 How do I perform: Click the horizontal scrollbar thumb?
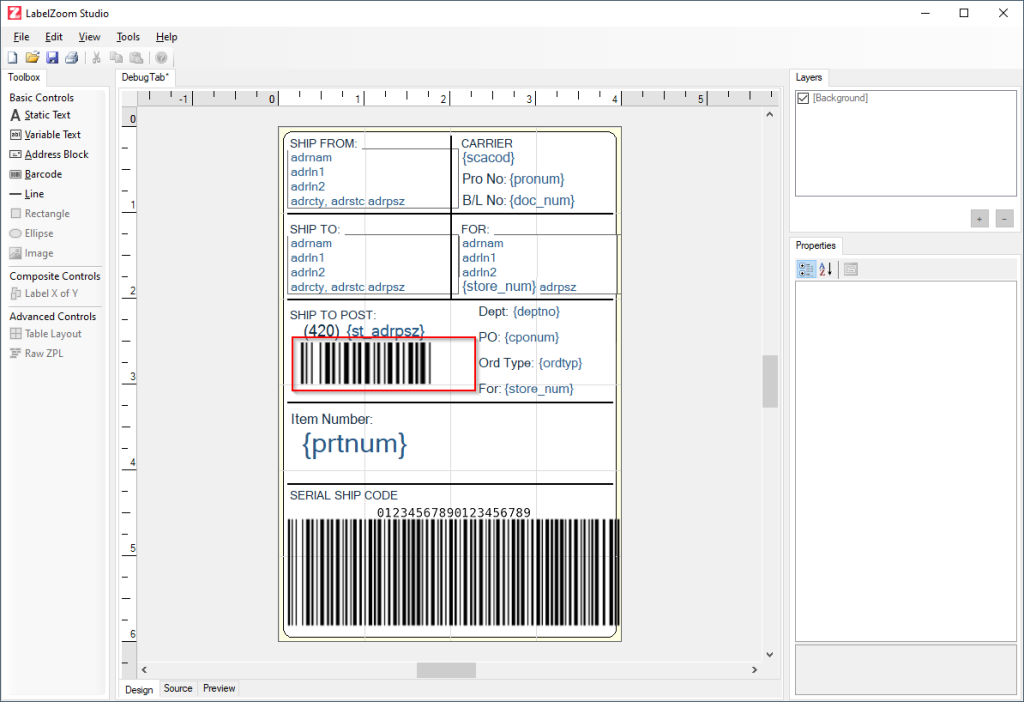click(x=446, y=670)
